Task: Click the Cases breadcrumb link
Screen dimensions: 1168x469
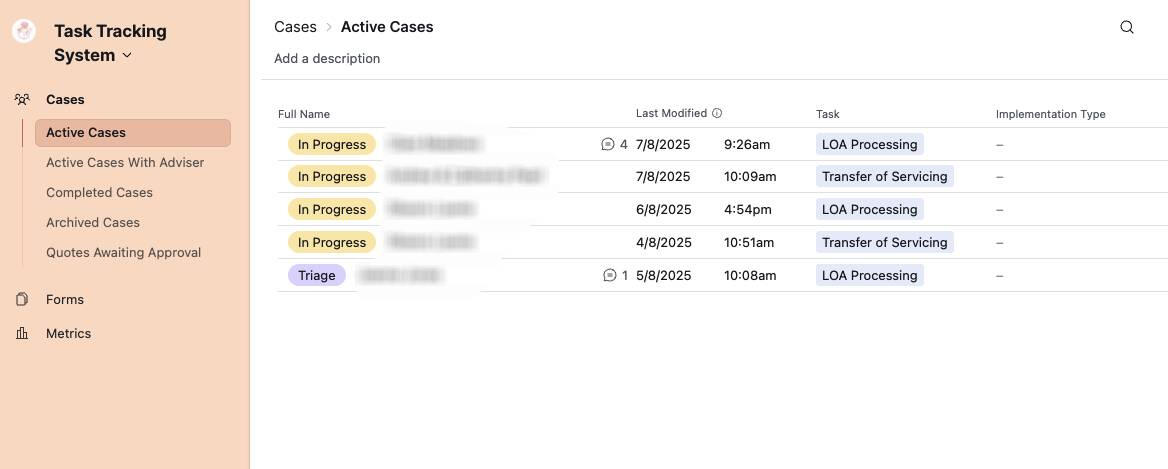Action: tap(295, 27)
